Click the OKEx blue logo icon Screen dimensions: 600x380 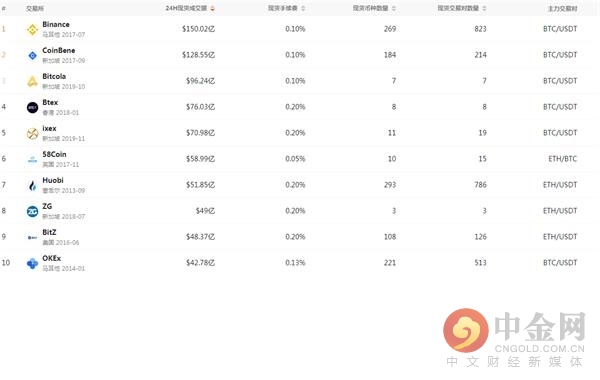[x=32, y=263]
